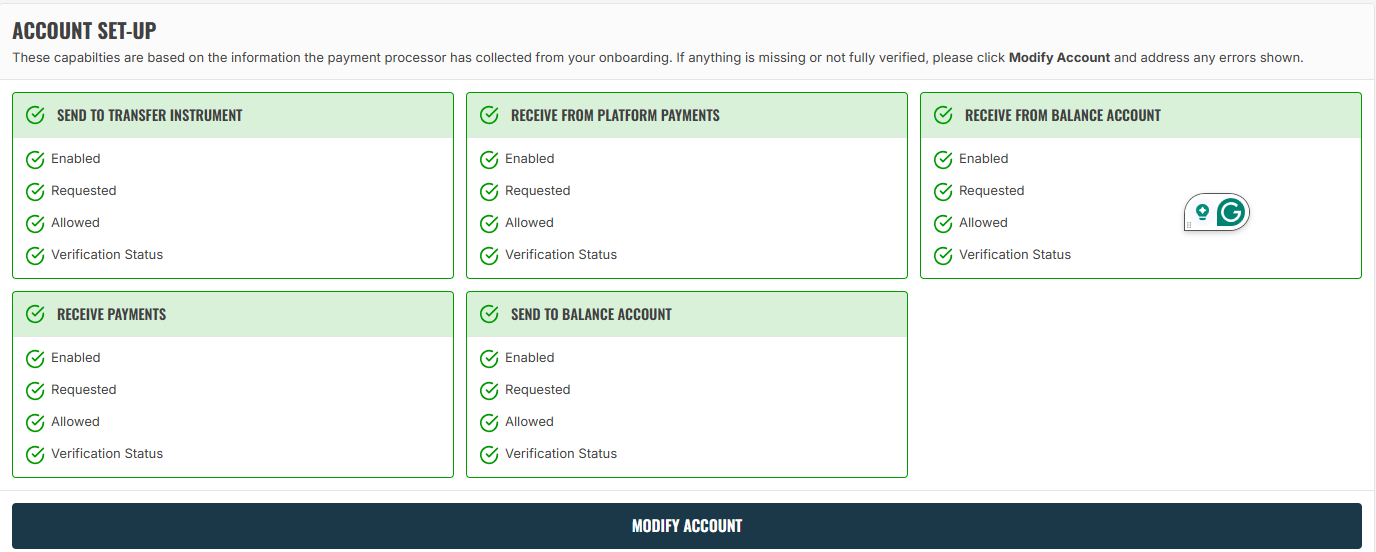Select the Receive Payments card heading

pos(112,314)
